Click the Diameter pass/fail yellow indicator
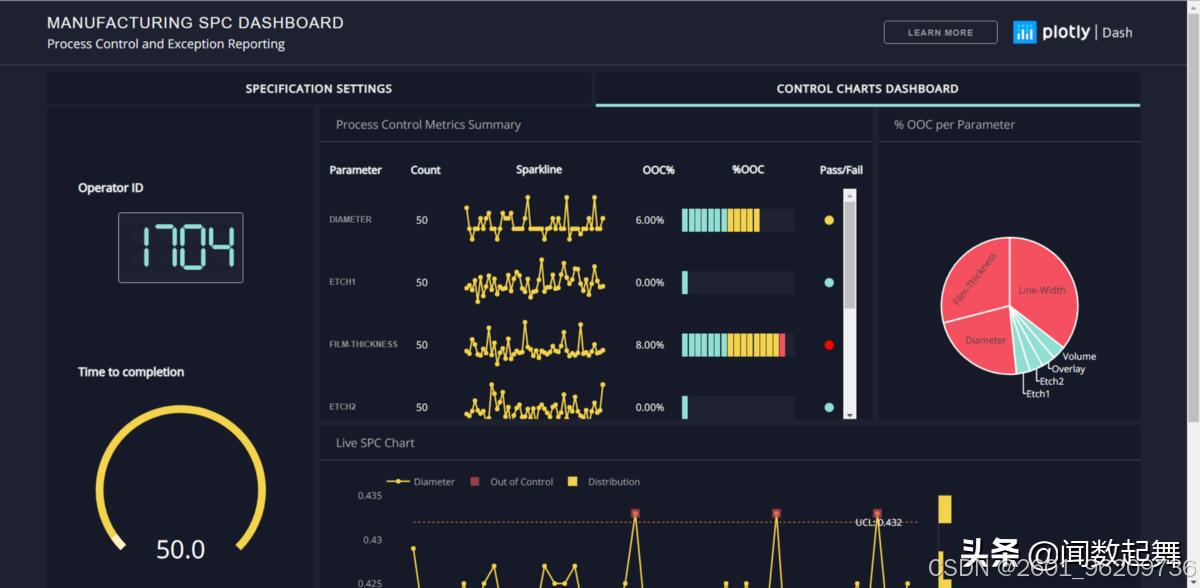Image resolution: width=1200 pixels, height=588 pixels. tap(829, 220)
